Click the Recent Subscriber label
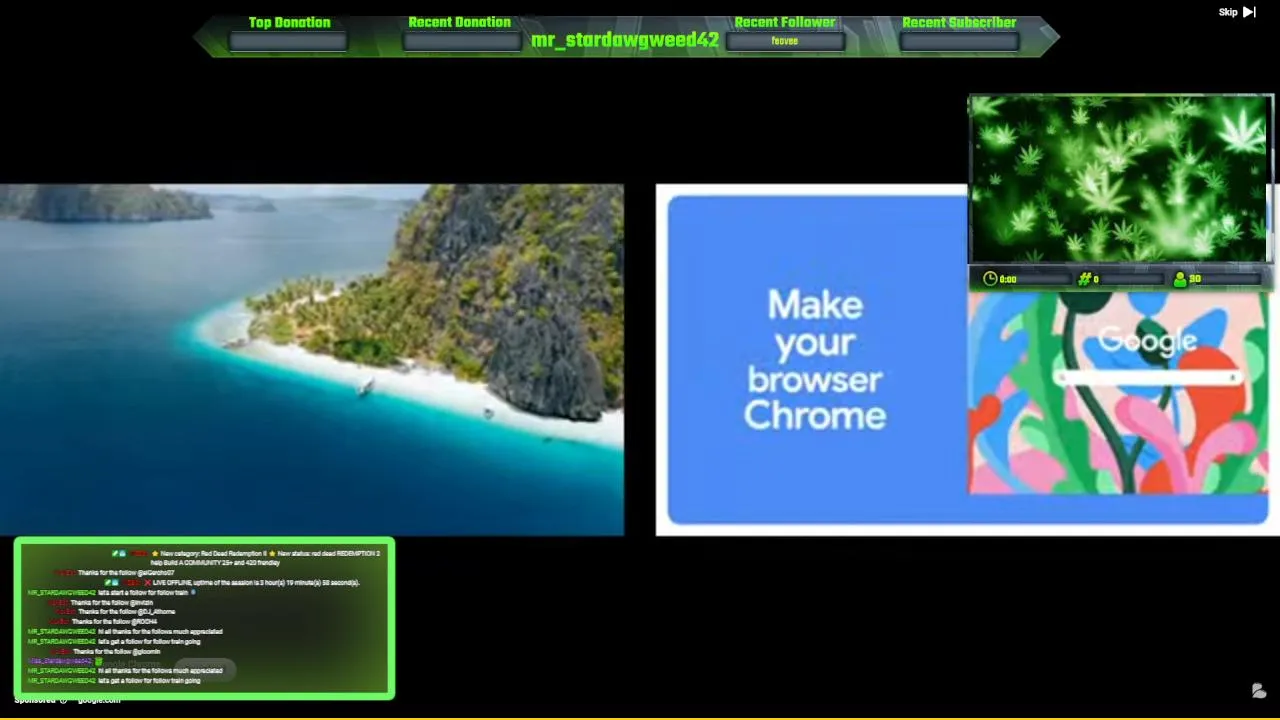Screen dimensions: 1280x720 [959, 22]
